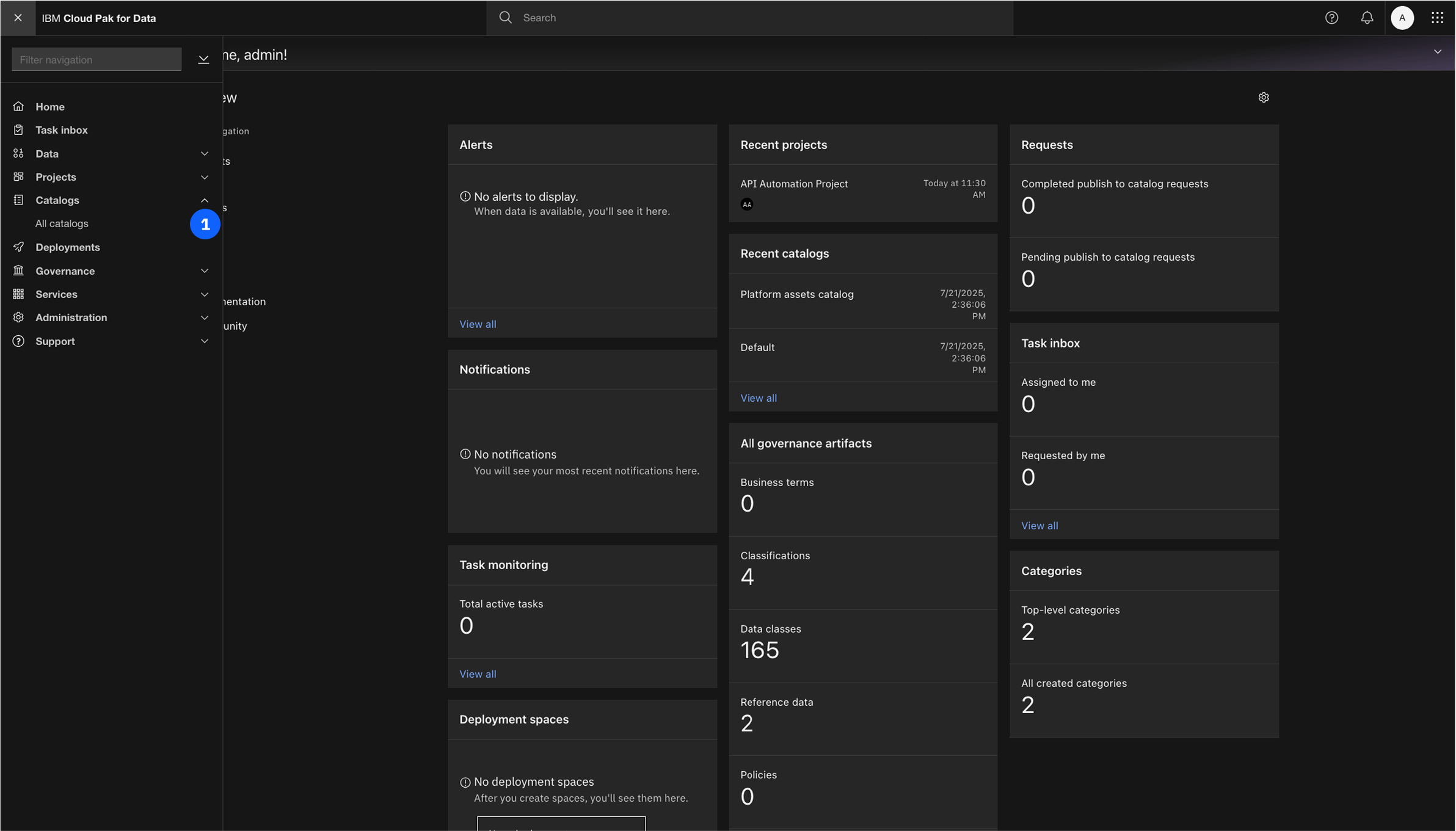1456x831 pixels.
Task: Collapse all navigation sections via filter arrow
Action: point(203,59)
